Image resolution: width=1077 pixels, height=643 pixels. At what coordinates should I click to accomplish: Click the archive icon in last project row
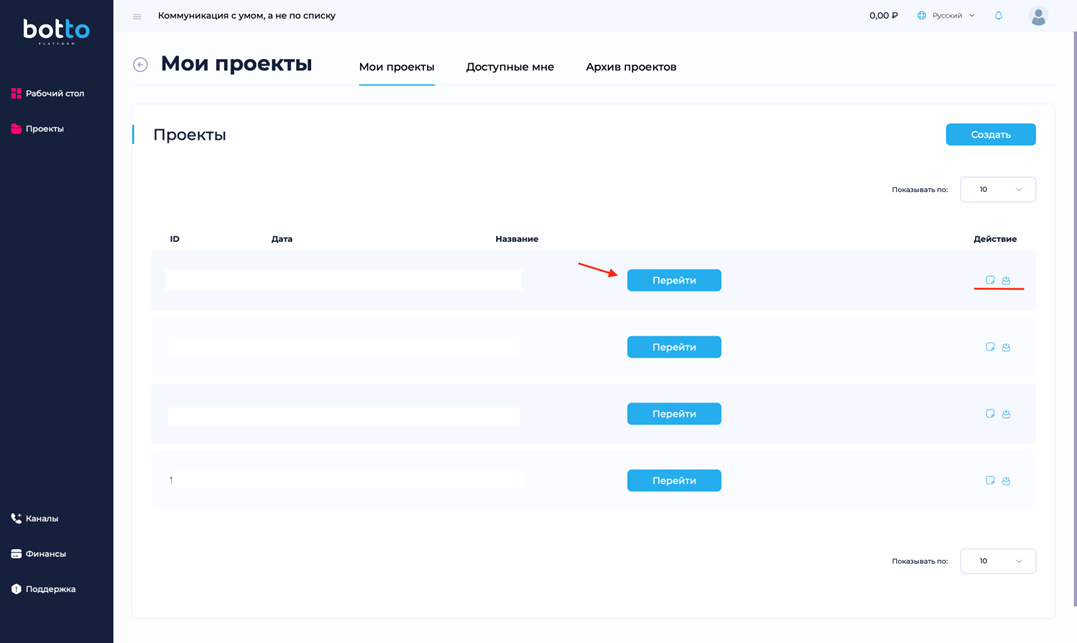(1006, 481)
